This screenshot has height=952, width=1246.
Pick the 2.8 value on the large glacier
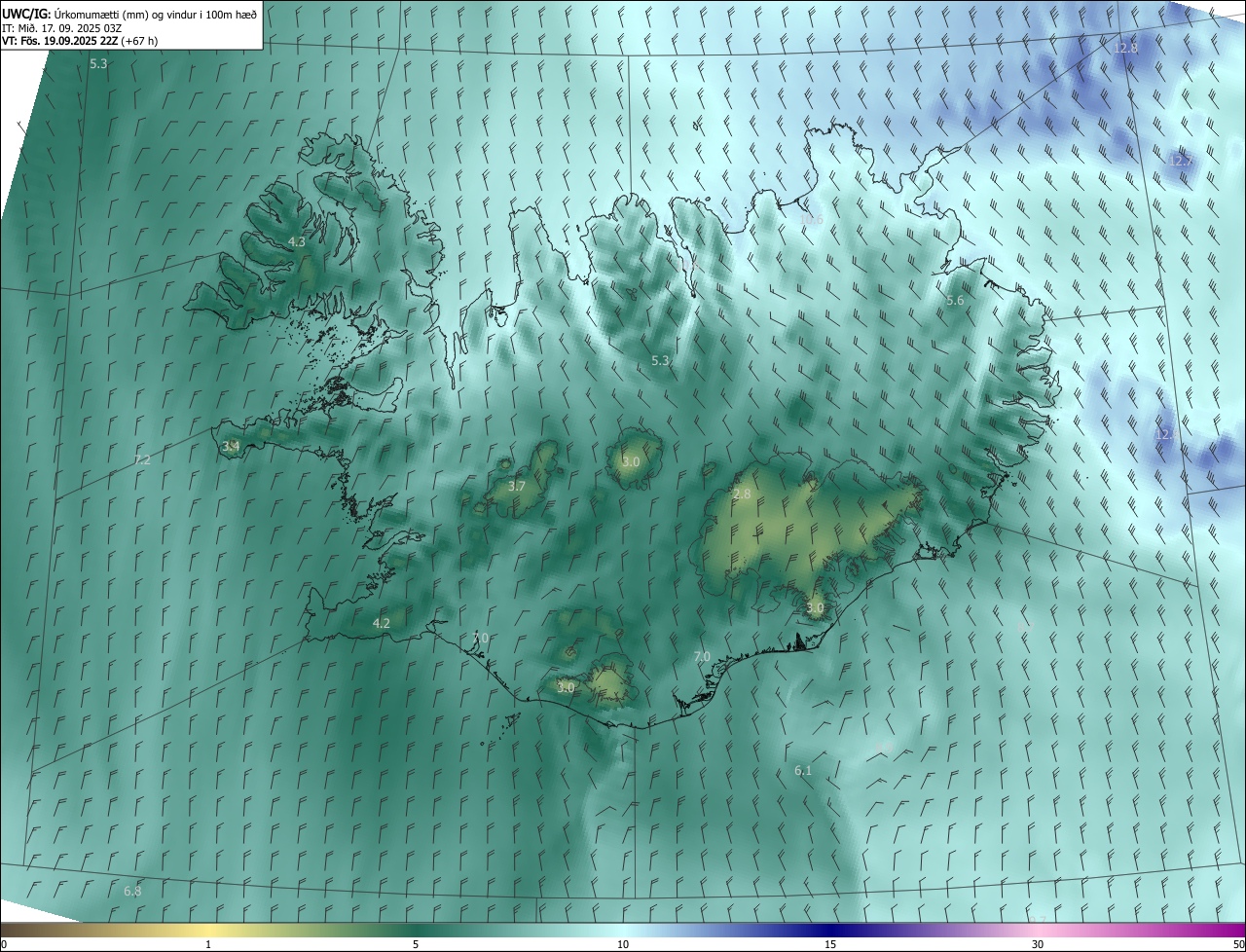pyautogui.click(x=742, y=494)
